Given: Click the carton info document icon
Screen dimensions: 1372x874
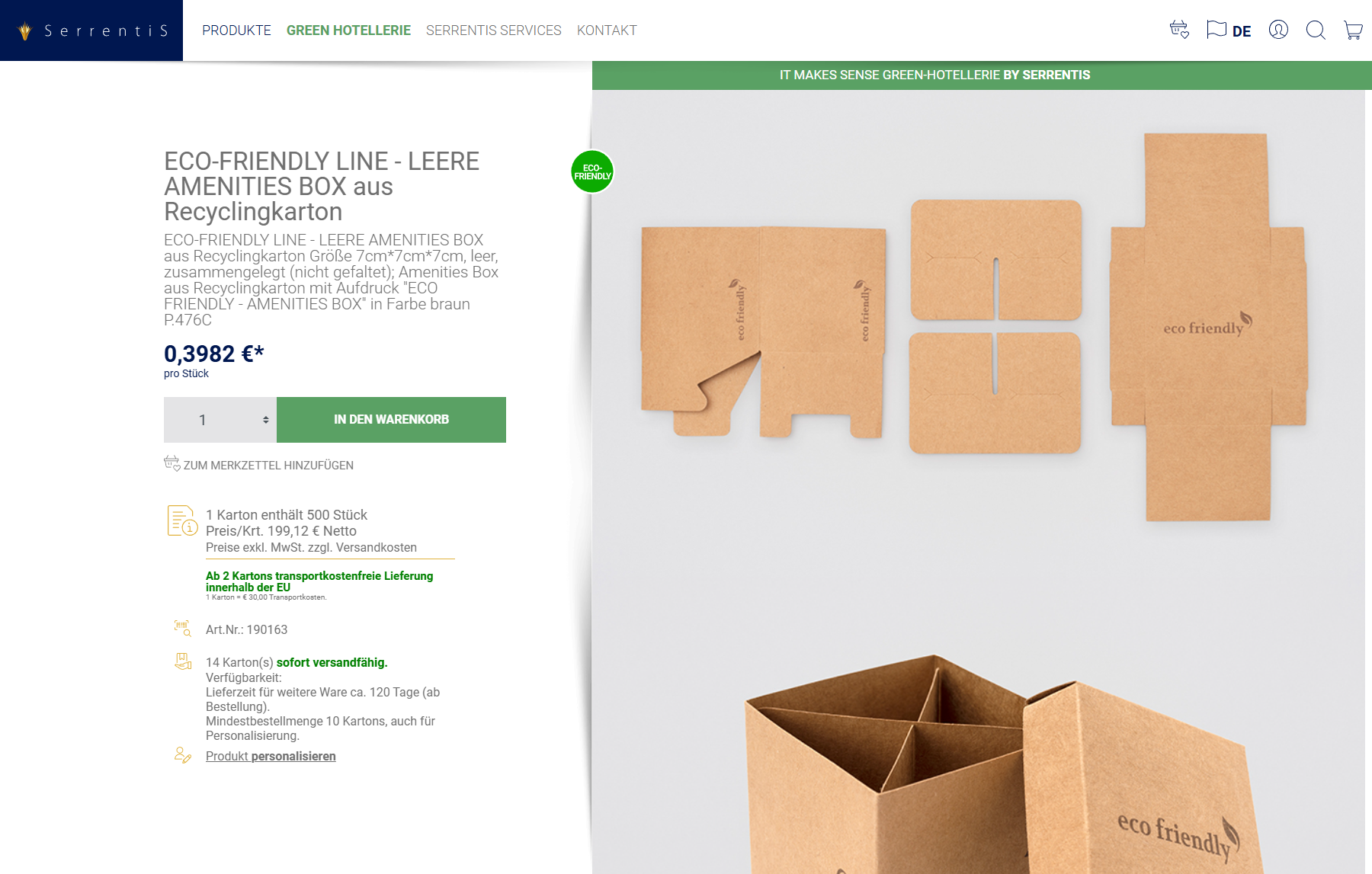Looking at the screenshot, I should 182,521.
